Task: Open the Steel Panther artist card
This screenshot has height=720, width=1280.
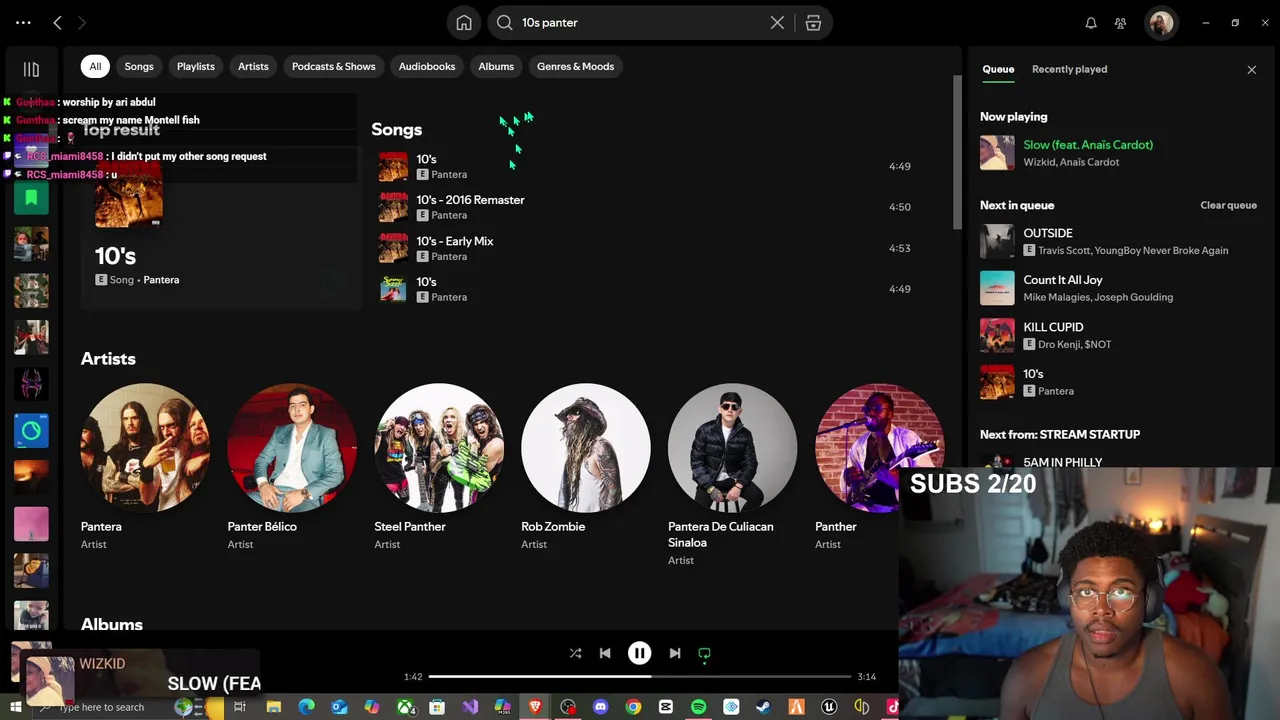Action: click(x=438, y=466)
